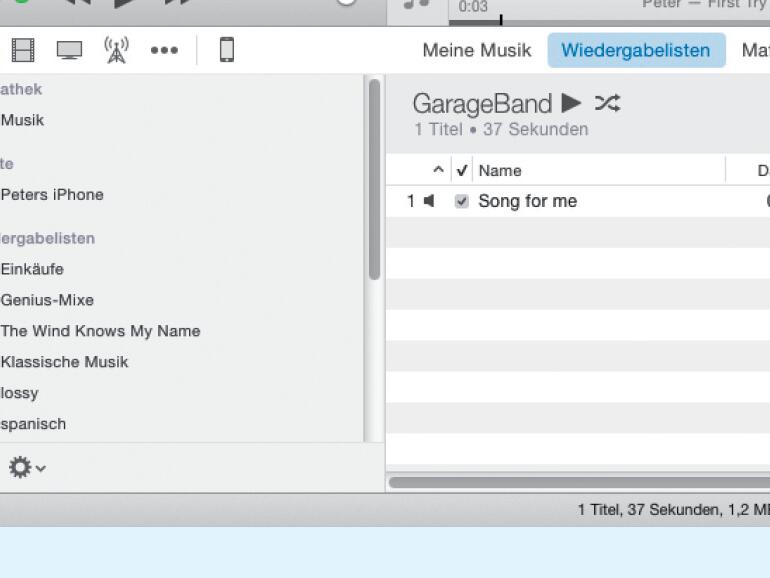Viewport: 770px width, 578px height.
Task: Switch to Meine Musik tab
Action: [477, 50]
